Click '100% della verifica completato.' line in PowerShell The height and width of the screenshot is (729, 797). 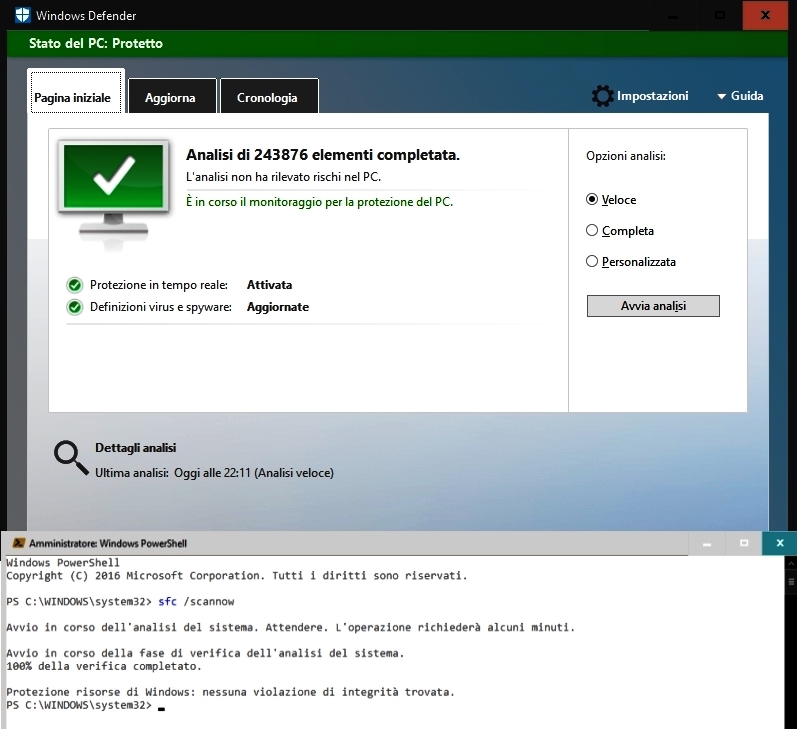click(x=104, y=666)
